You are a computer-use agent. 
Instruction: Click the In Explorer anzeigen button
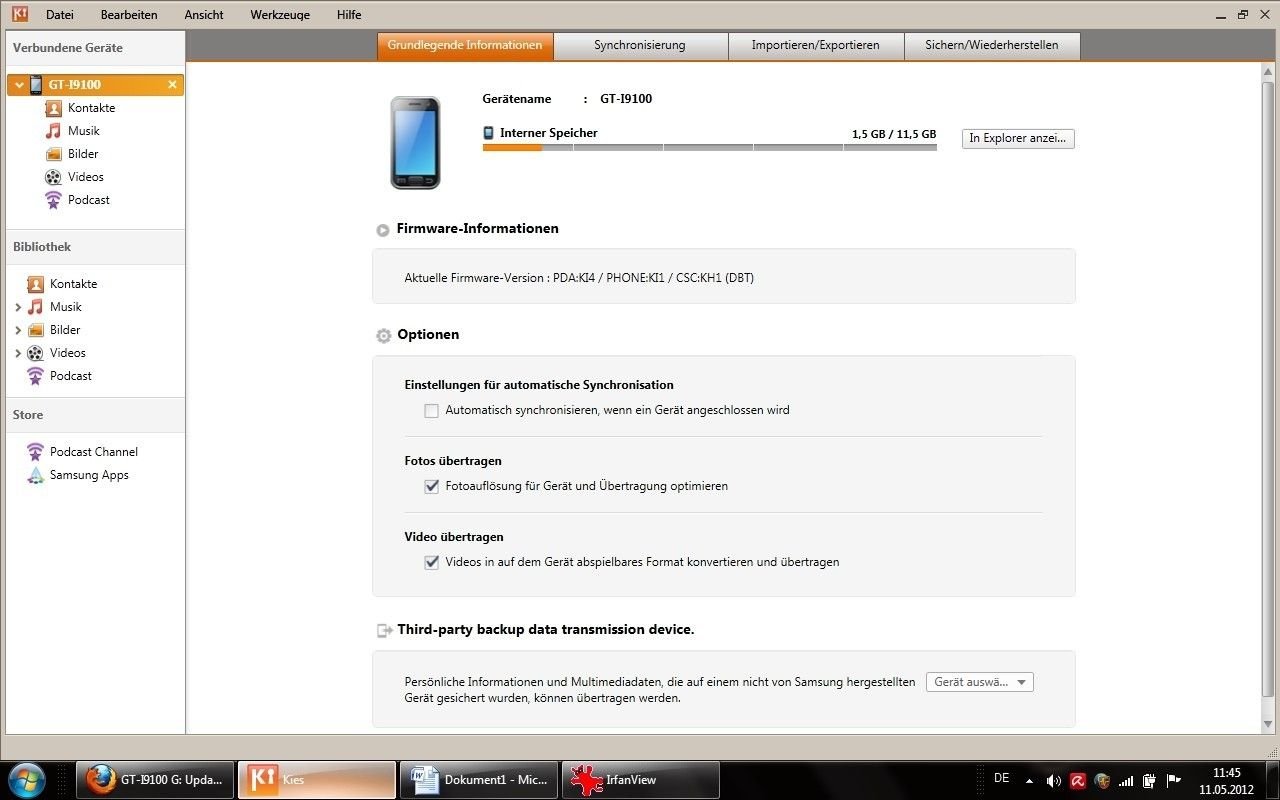click(1018, 139)
